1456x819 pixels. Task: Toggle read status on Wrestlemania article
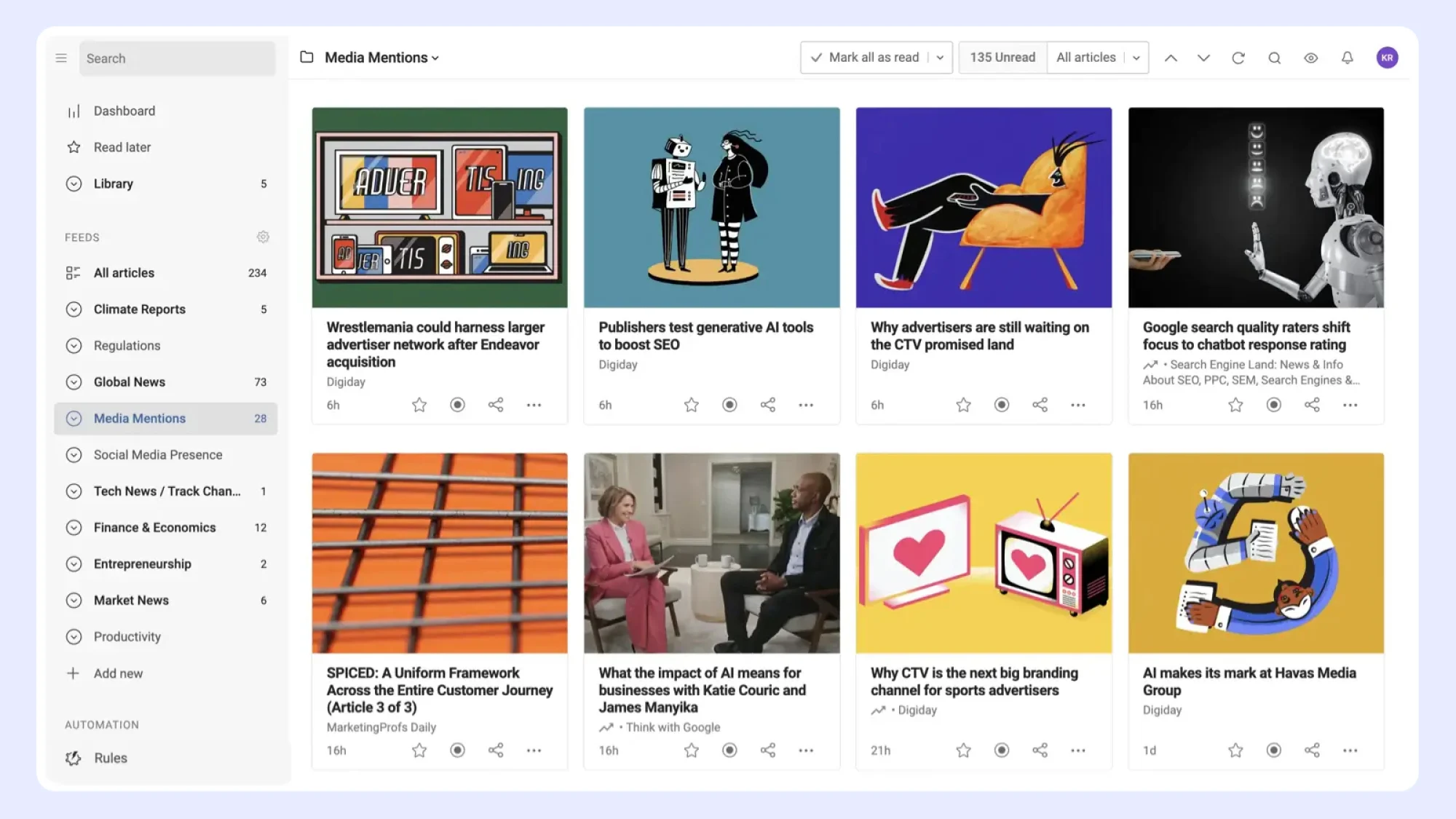pos(457,405)
